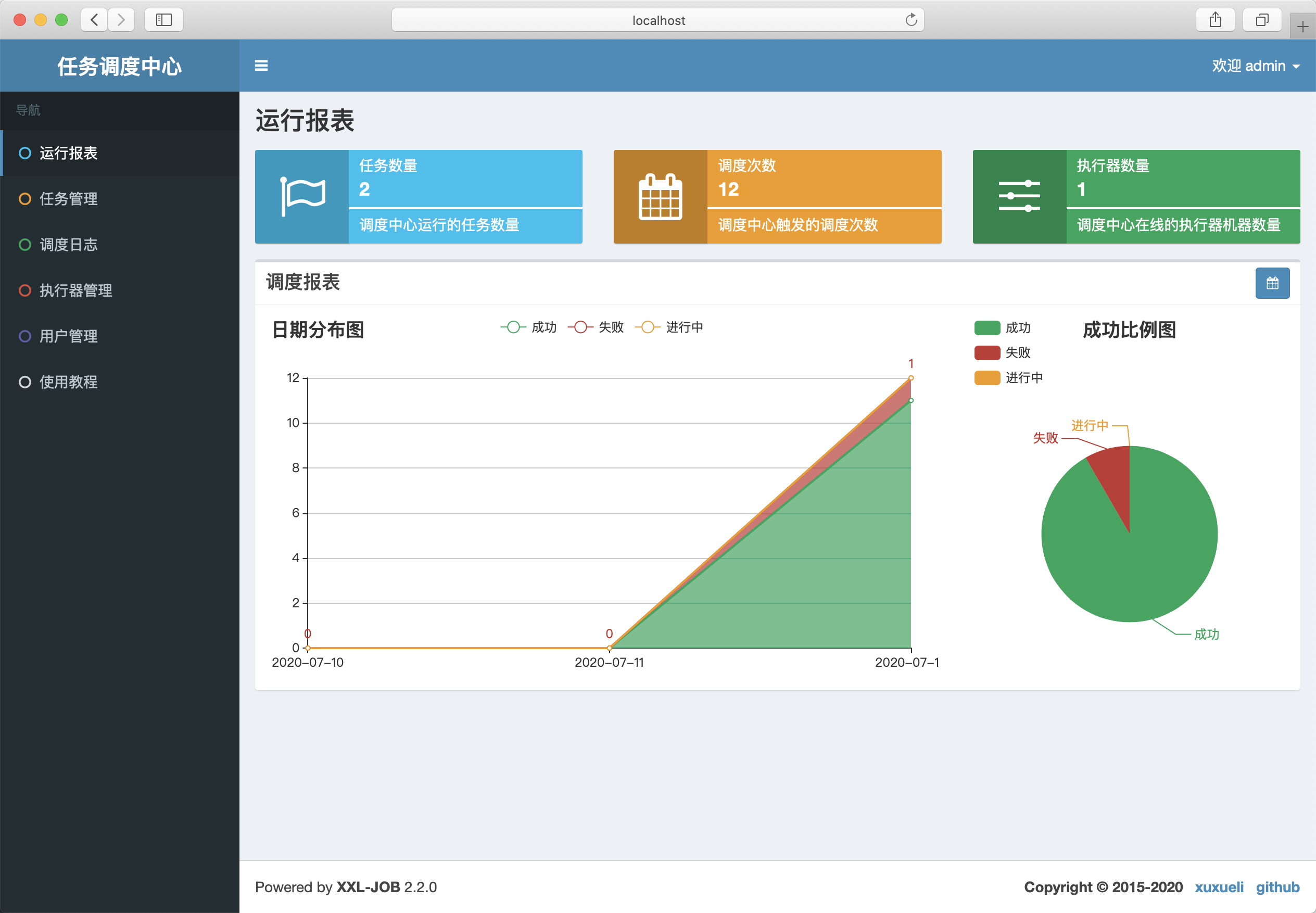Toggle the 进行中 orange swatch in pie legend
The width and height of the screenshot is (1316, 913).
tap(987, 377)
